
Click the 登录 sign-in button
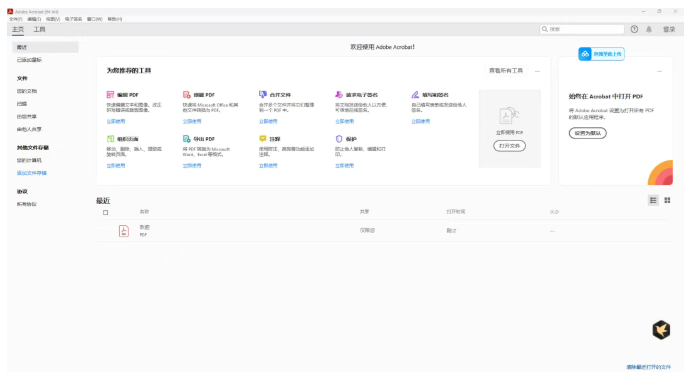pos(669,29)
